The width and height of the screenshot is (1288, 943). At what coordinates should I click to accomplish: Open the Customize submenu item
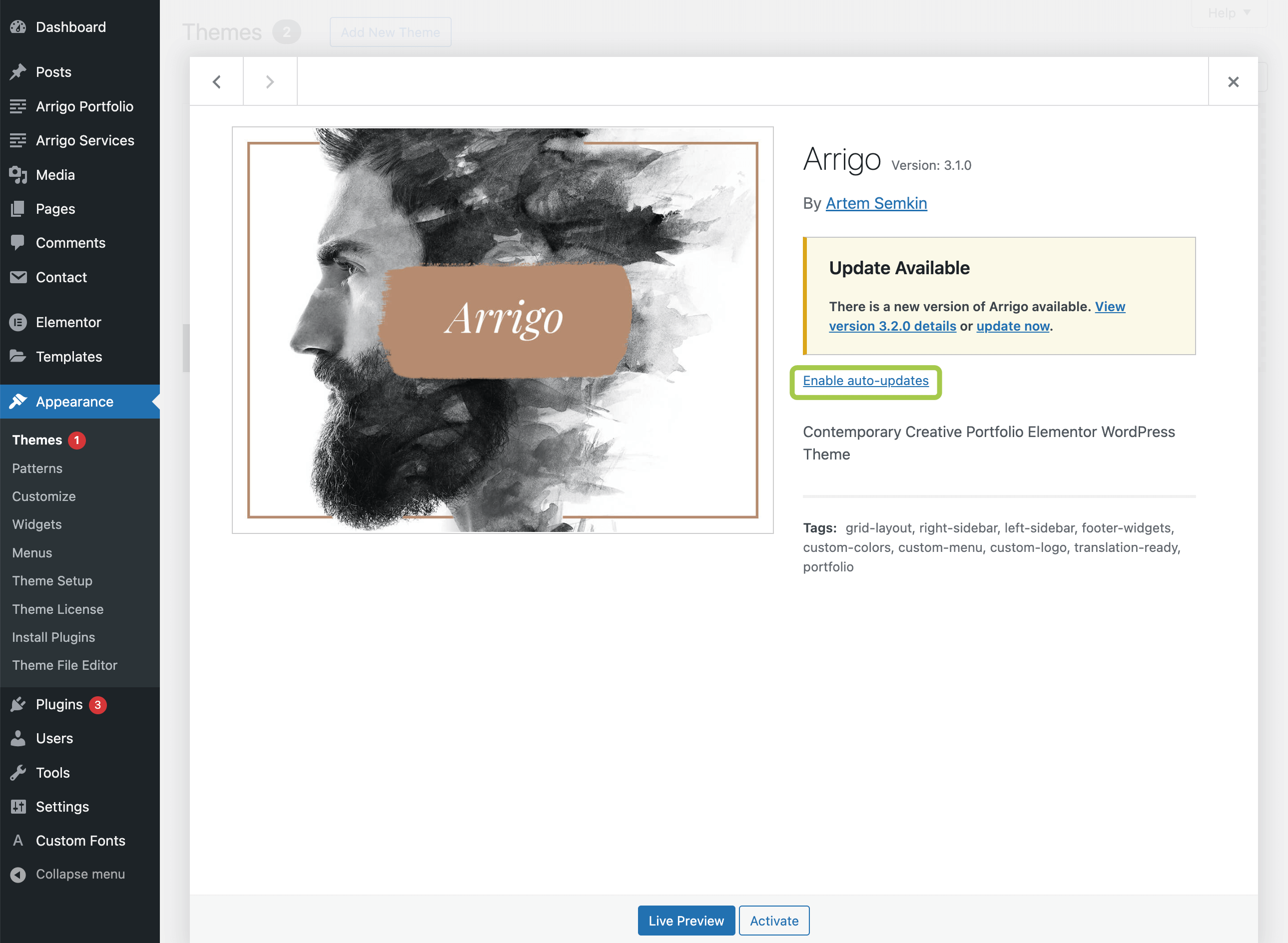pyautogui.click(x=44, y=496)
